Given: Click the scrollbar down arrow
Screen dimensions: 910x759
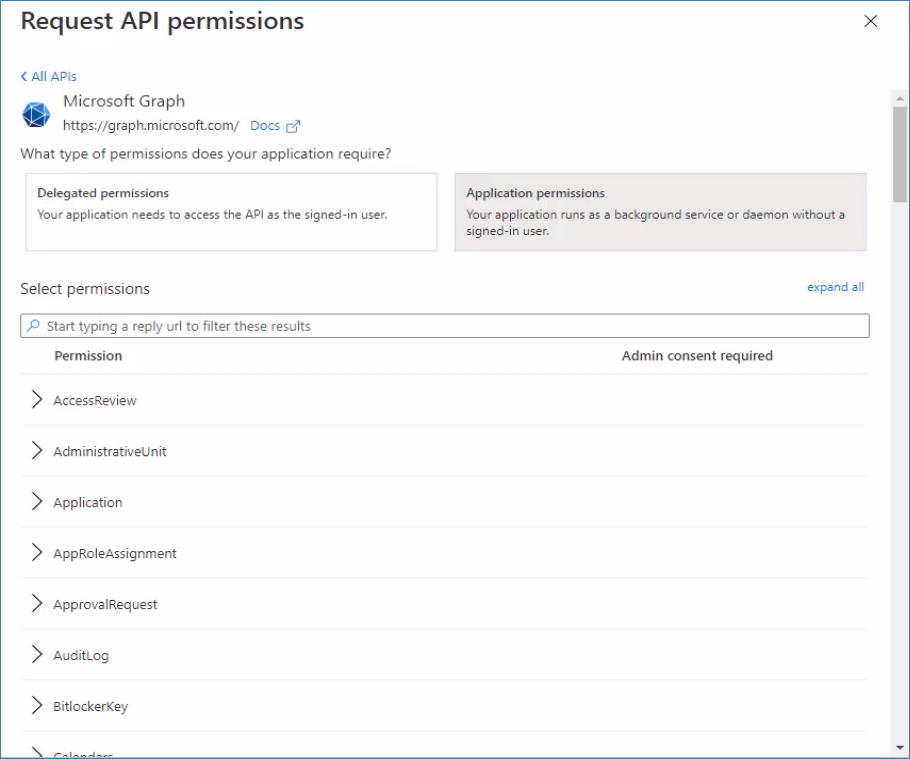Looking at the screenshot, I should (x=900, y=748).
